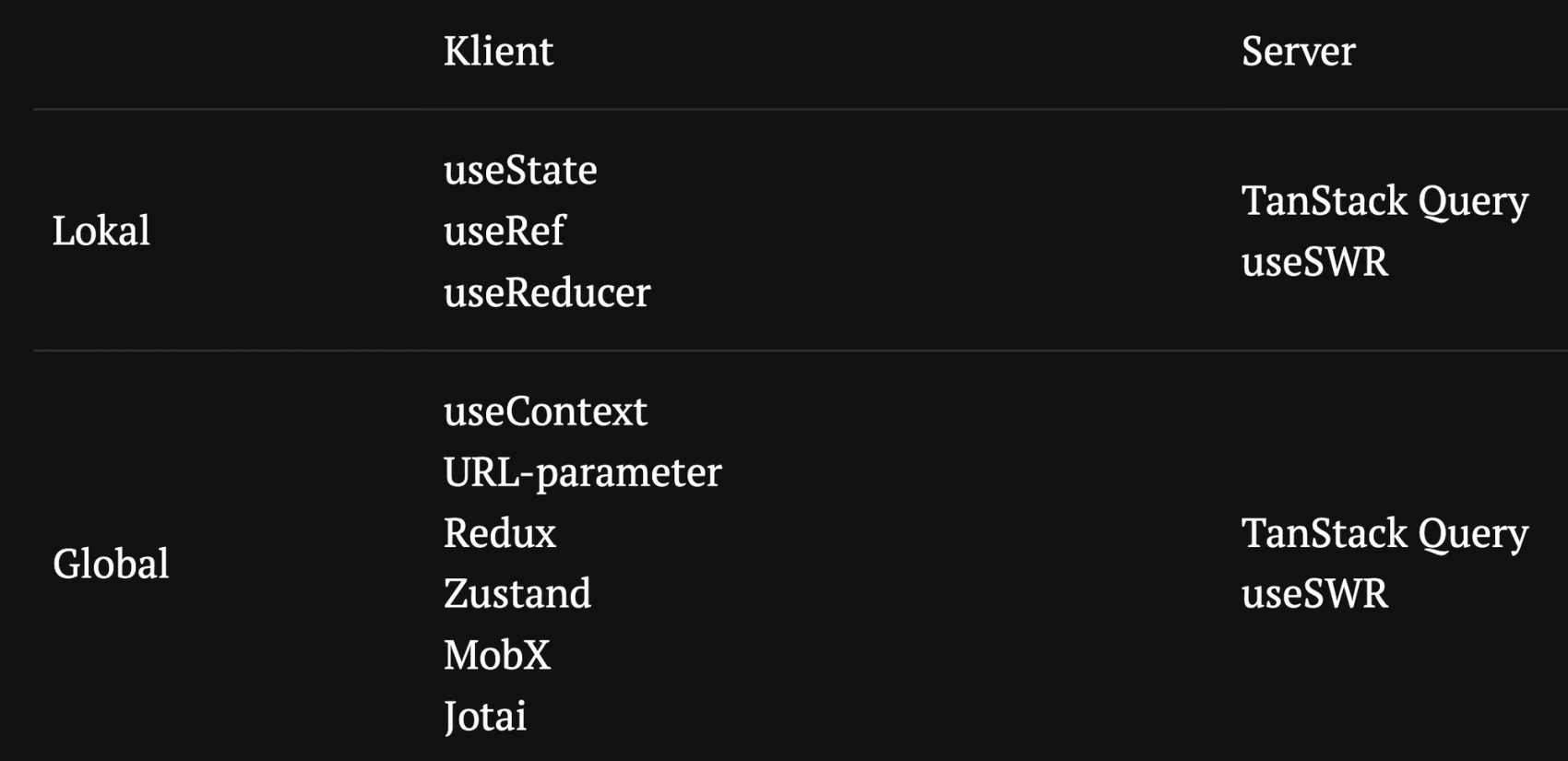Select the Lokal row label

[x=101, y=231]
